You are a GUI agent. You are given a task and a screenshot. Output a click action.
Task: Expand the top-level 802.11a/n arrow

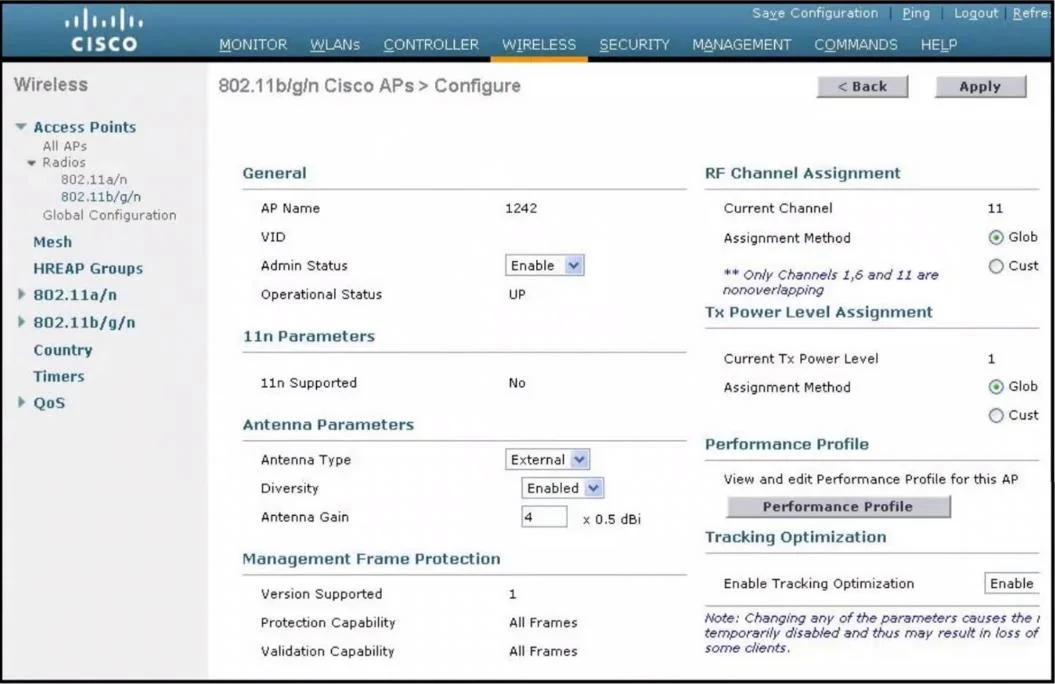point(21,294)
